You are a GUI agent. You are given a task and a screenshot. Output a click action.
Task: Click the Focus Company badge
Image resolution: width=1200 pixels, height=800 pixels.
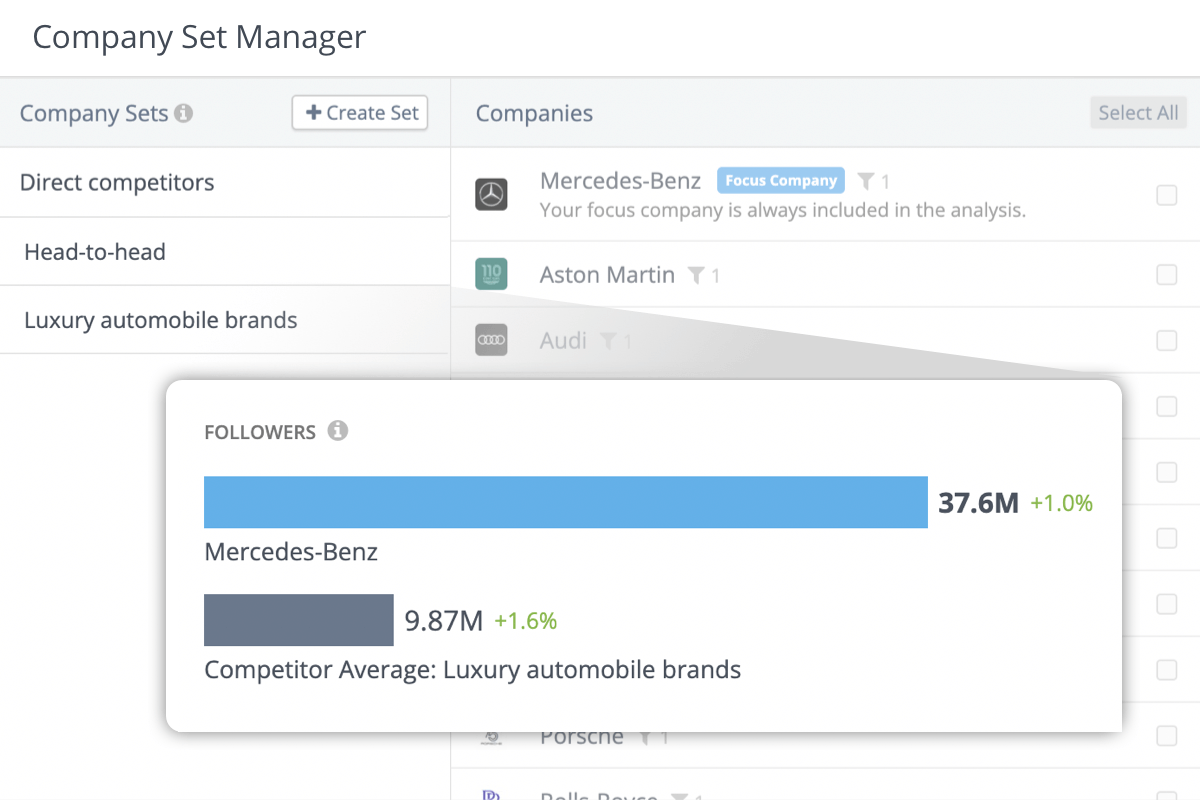coord(781,181)
